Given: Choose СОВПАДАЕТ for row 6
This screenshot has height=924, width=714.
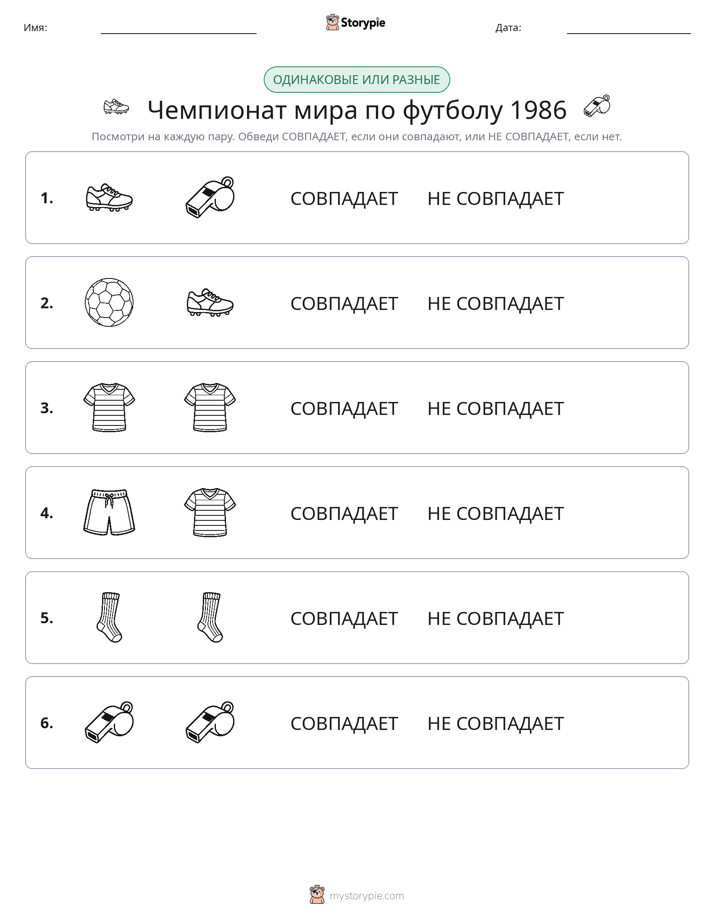Looking at the screenshot, I should [x=344, y=723].
